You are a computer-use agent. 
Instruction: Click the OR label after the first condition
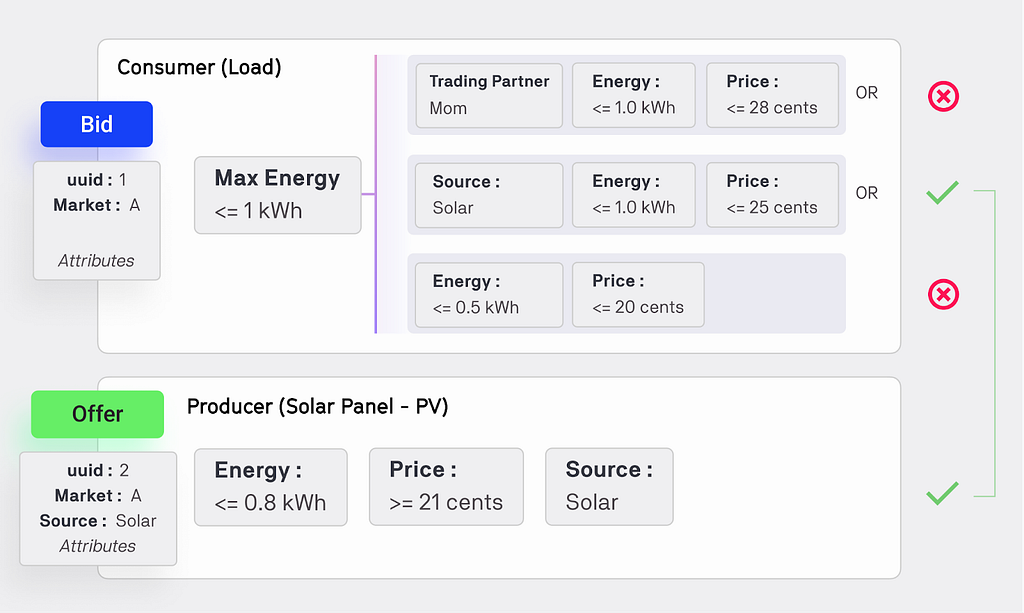(867, 93)
